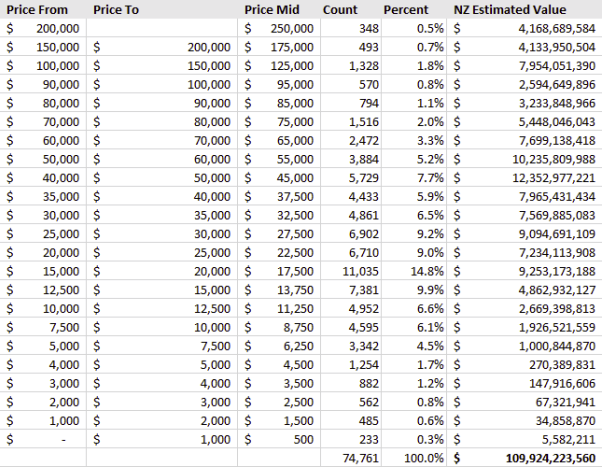The height and width of the screenshot is (467, 602).
Task: Select the 100.0% total percent cell
Action: tap(414, 458)
